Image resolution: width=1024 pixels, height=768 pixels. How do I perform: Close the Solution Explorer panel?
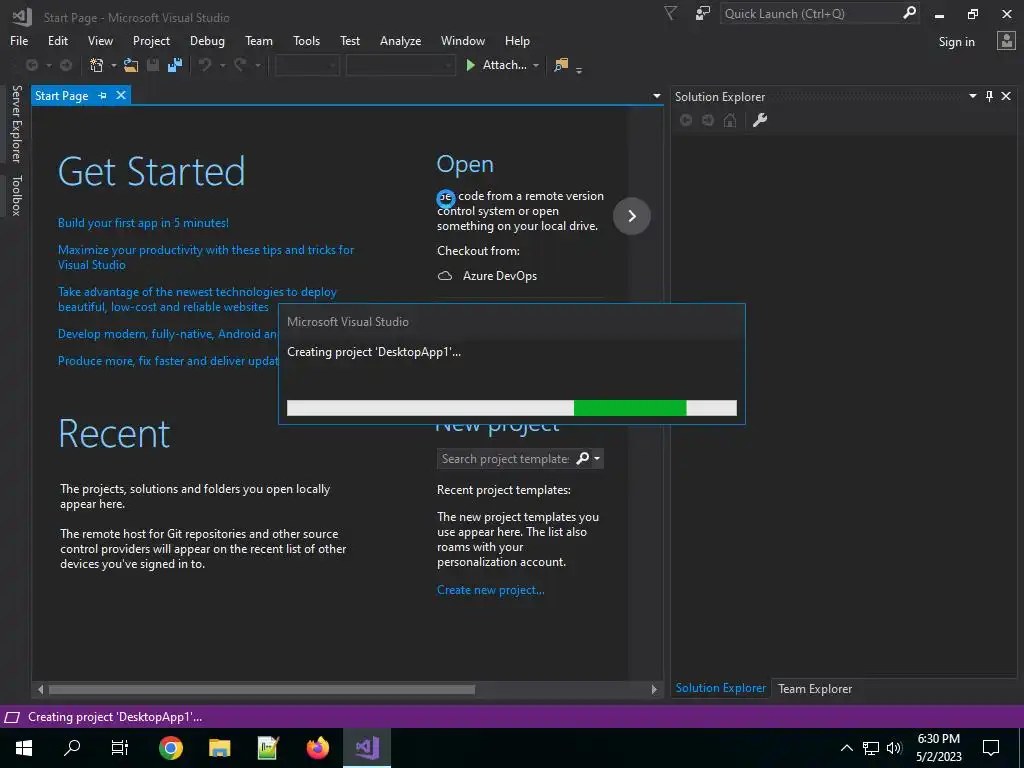(1006, 96)
